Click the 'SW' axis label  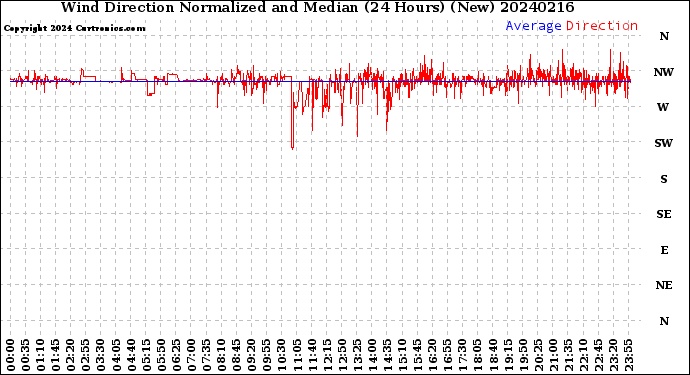point(664,143)
